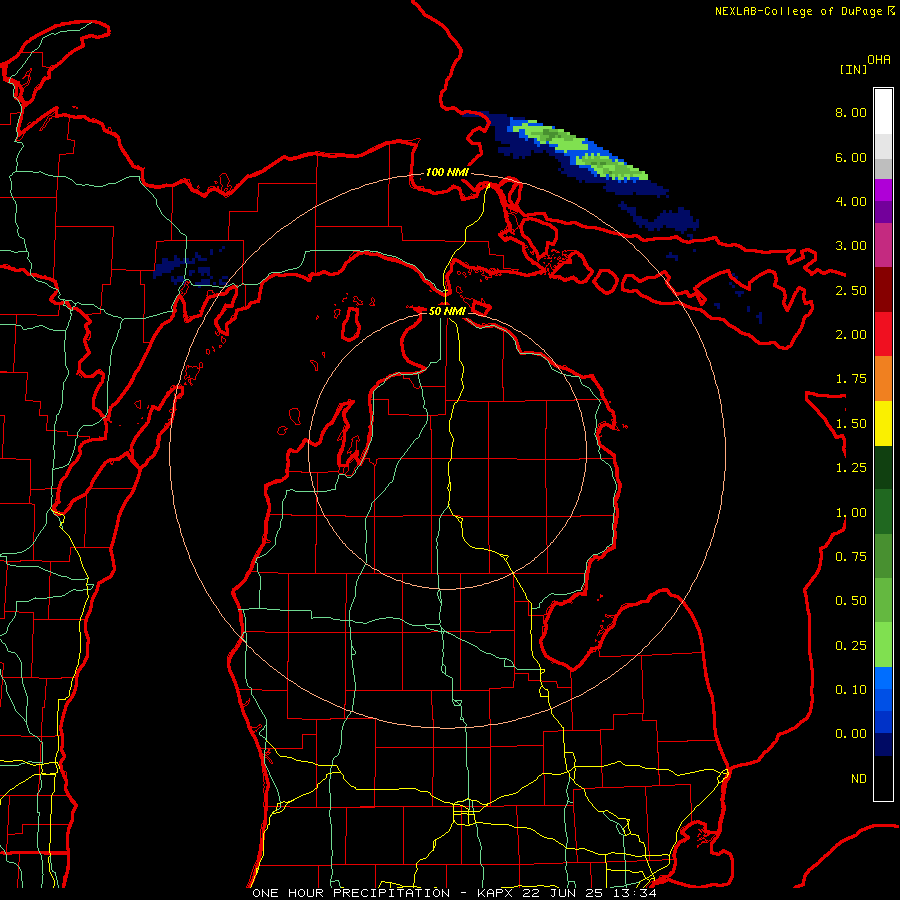Select the 1.25 legend value
The height and width of the screenshot is (900, 900).
click(x=851, y=468)
